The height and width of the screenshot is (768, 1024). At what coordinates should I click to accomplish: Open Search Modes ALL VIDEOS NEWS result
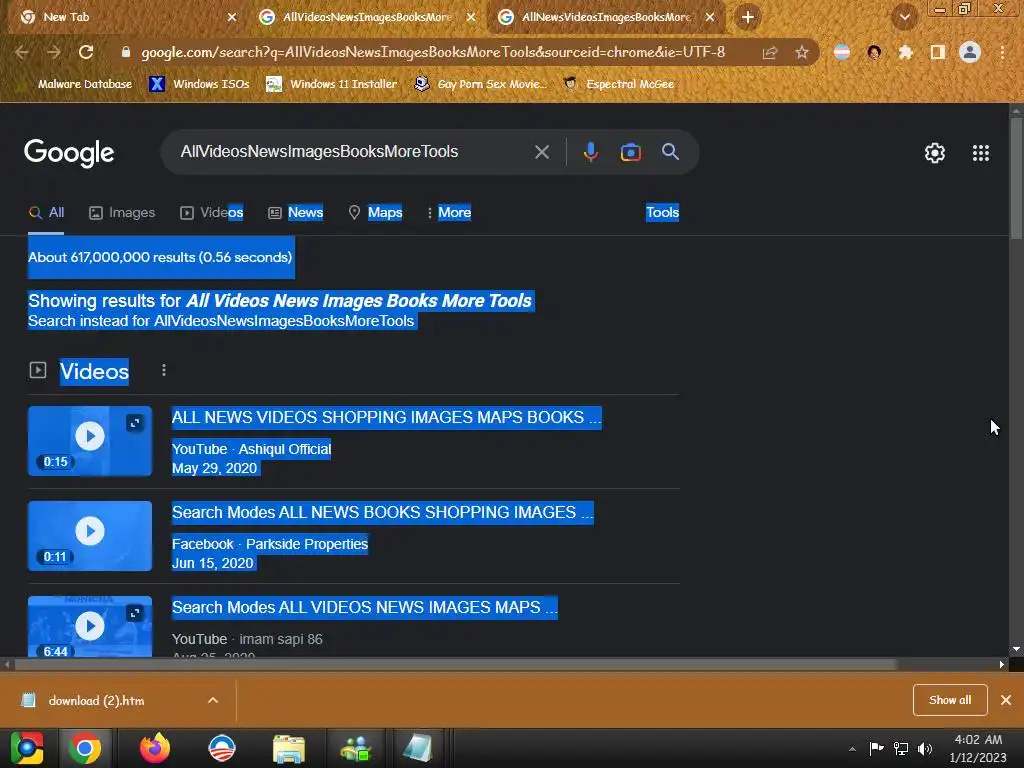(364, 607)
